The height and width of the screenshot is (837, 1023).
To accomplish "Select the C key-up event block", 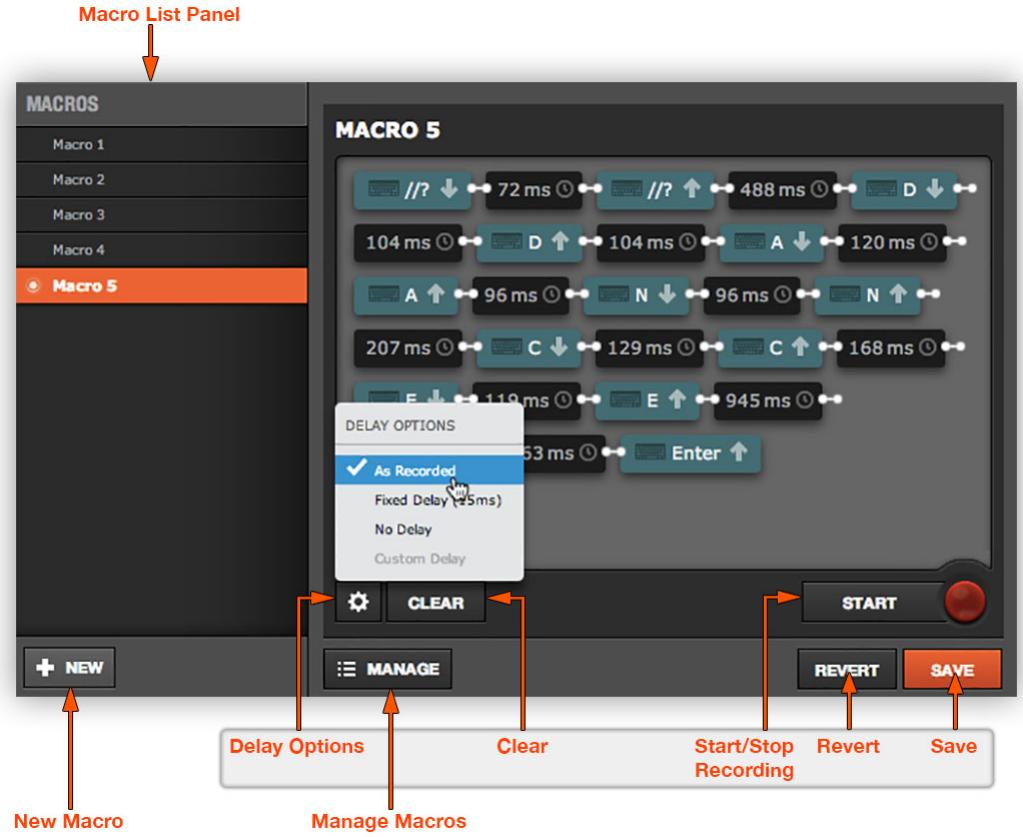I will tap(771, 348).
